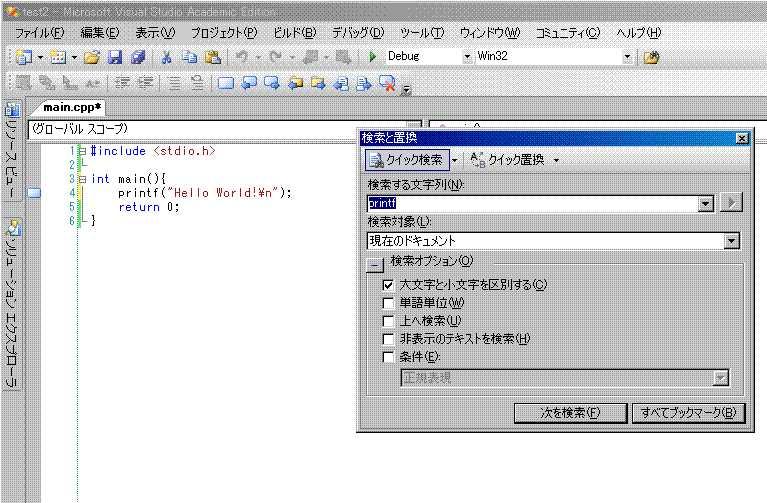The image size is (767, 503).
Task: Click the Open File folder icon
Action: [92, 57]
